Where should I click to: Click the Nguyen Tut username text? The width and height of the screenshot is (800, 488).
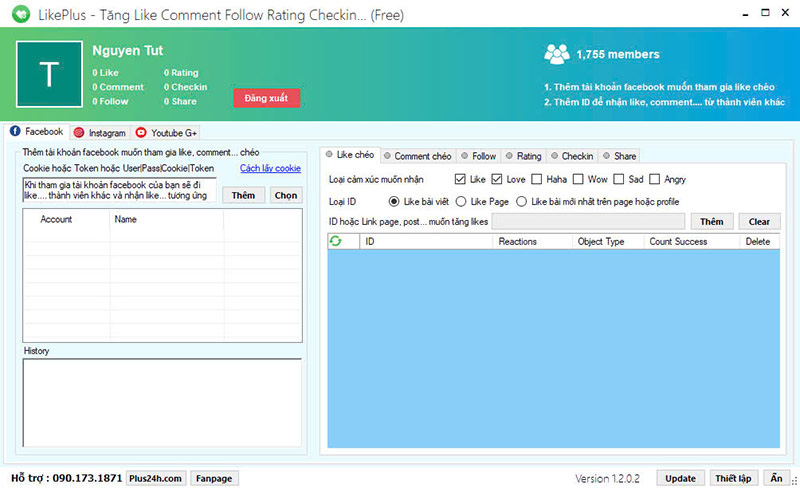point(128,51)
